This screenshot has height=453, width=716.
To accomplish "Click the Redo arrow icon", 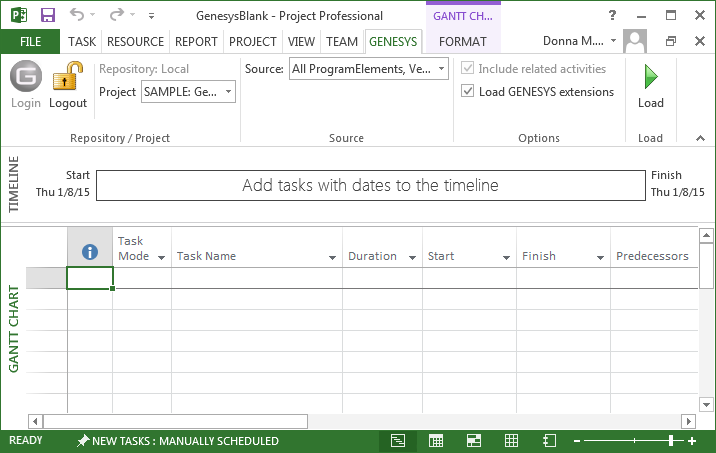I will [x=117, y=15].
